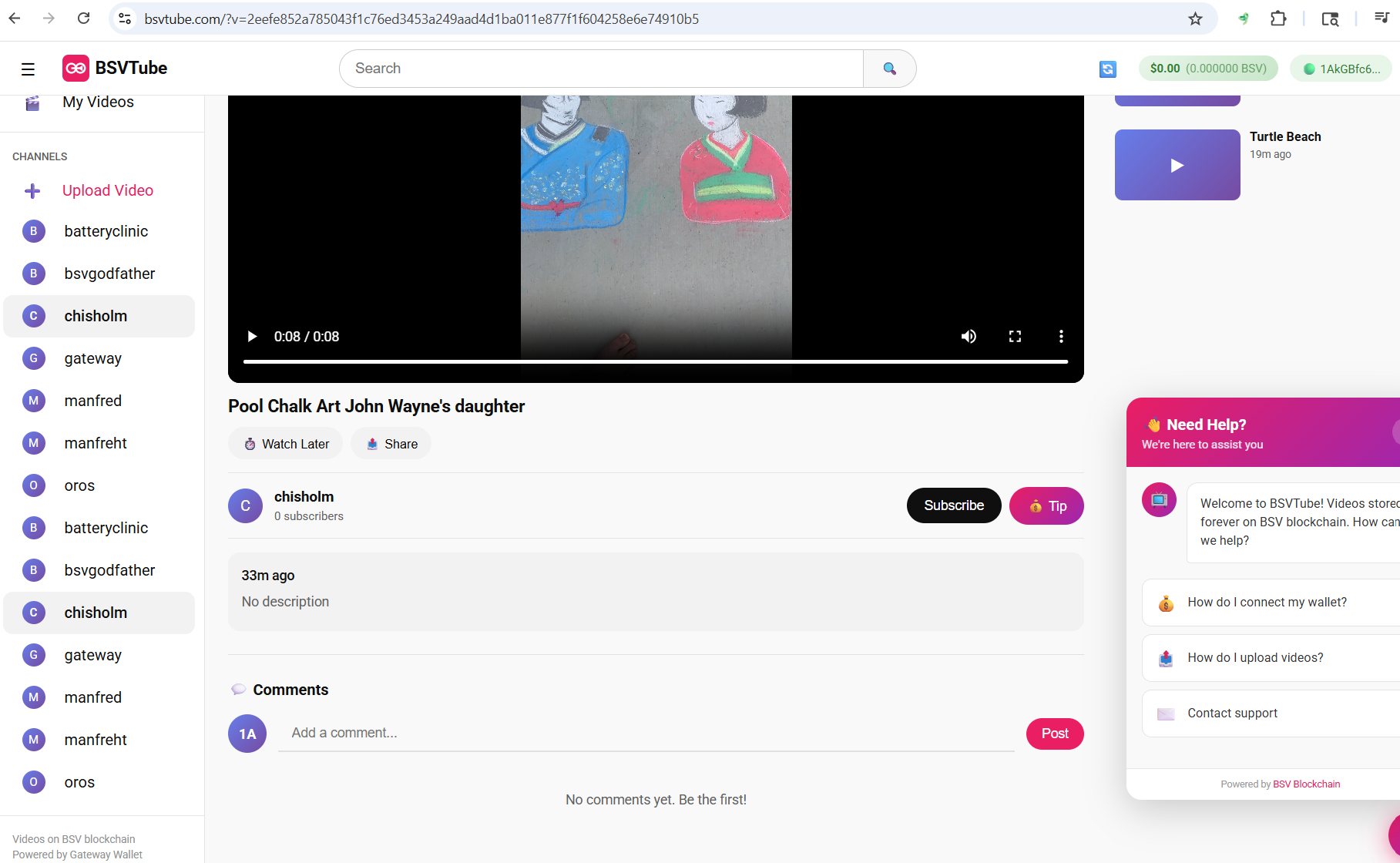Open first highlighted chisholm channel in sidebar
This screenshot has width=1400, height=863.
click(99, 316)
